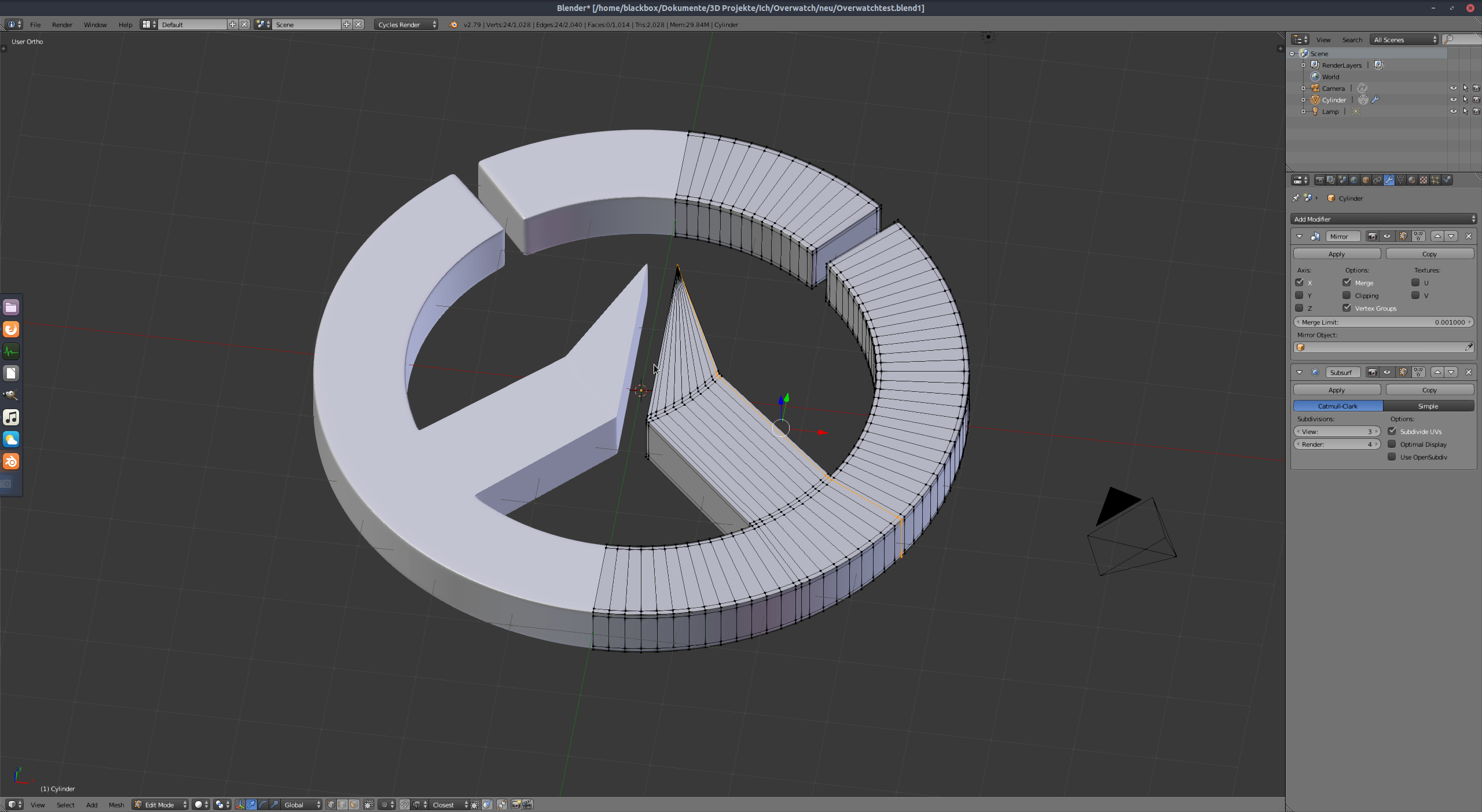Open the Edit Mode selector dropdown
The image size is (1482, 812).
(x=160, y=804)
